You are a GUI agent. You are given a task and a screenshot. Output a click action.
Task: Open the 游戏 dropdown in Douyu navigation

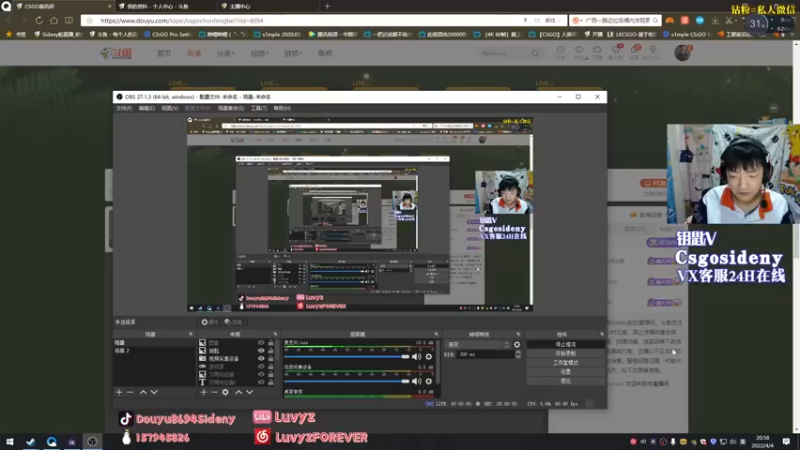click(293, 53)
